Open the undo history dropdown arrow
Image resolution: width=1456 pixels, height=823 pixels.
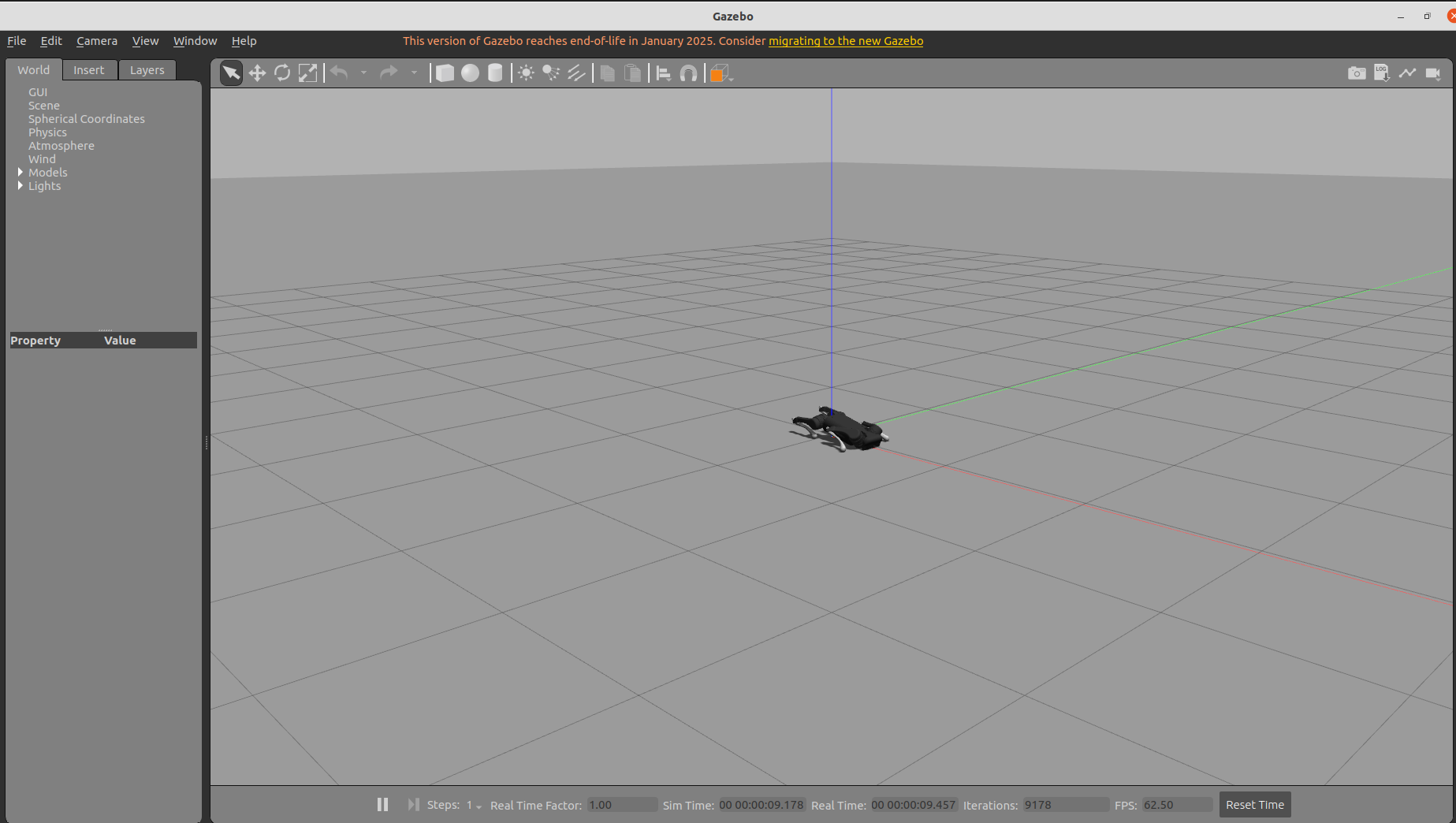[363, 73]
